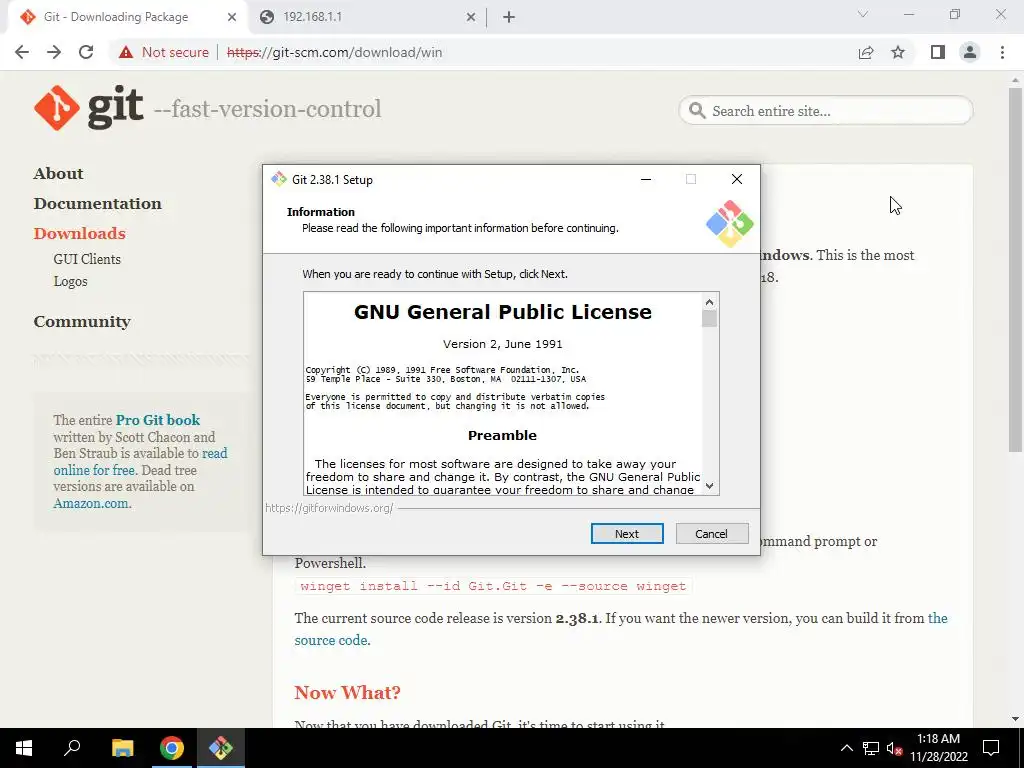
Task: Click the Now What? heading
Action: coord(347,692)
